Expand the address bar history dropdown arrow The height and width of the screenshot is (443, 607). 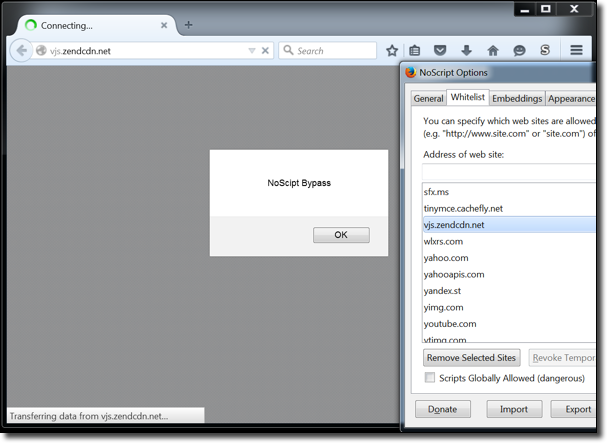click(252, 51)
